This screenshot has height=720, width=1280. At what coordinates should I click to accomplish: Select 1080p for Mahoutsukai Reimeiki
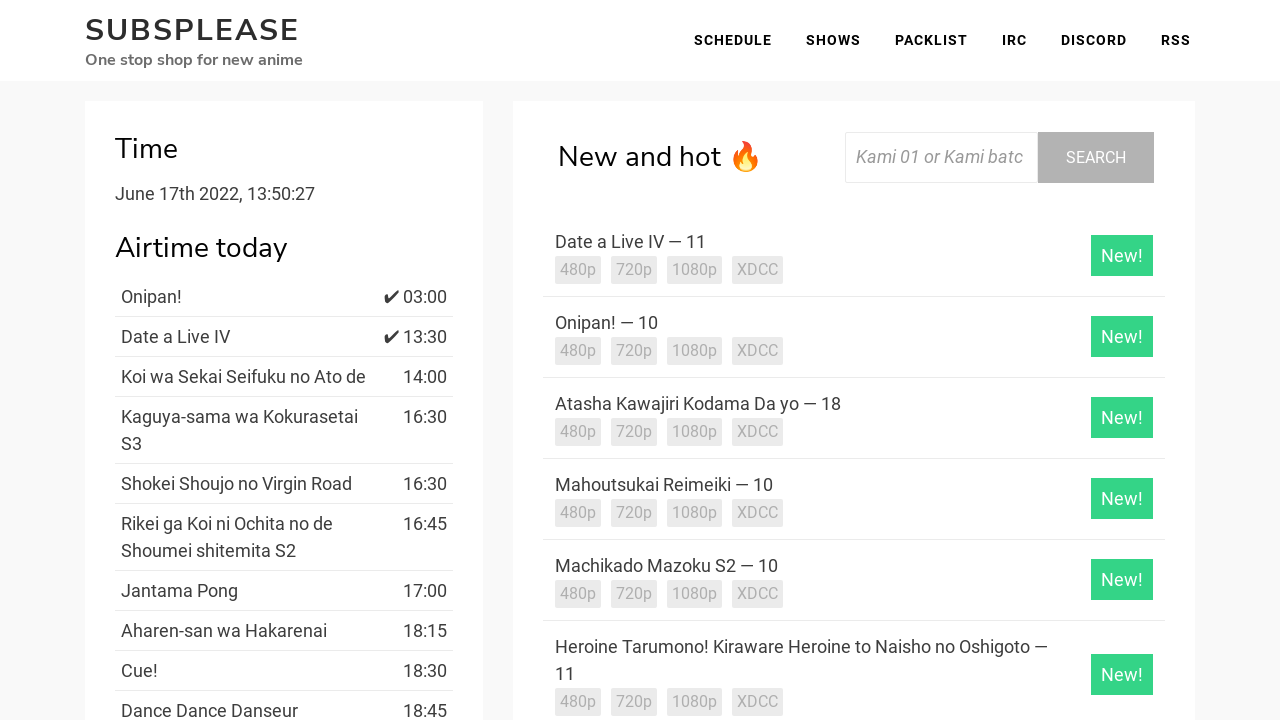click(694, 513)
